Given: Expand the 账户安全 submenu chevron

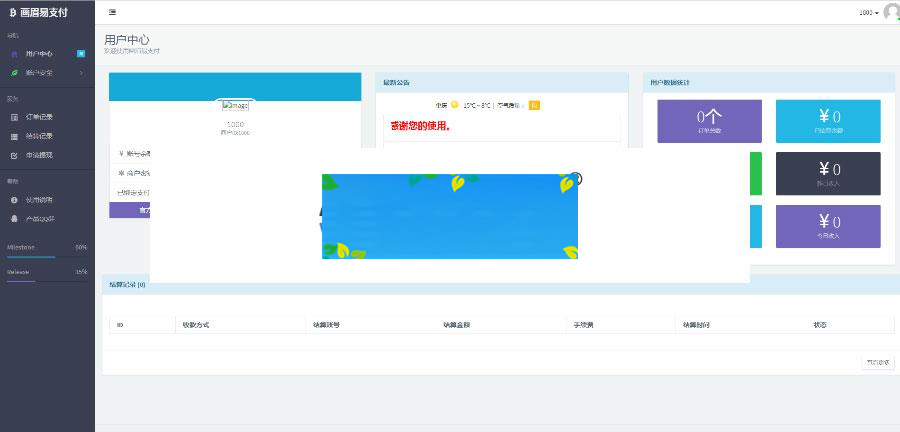Looking at the screenshot, I should click(81, 73).
